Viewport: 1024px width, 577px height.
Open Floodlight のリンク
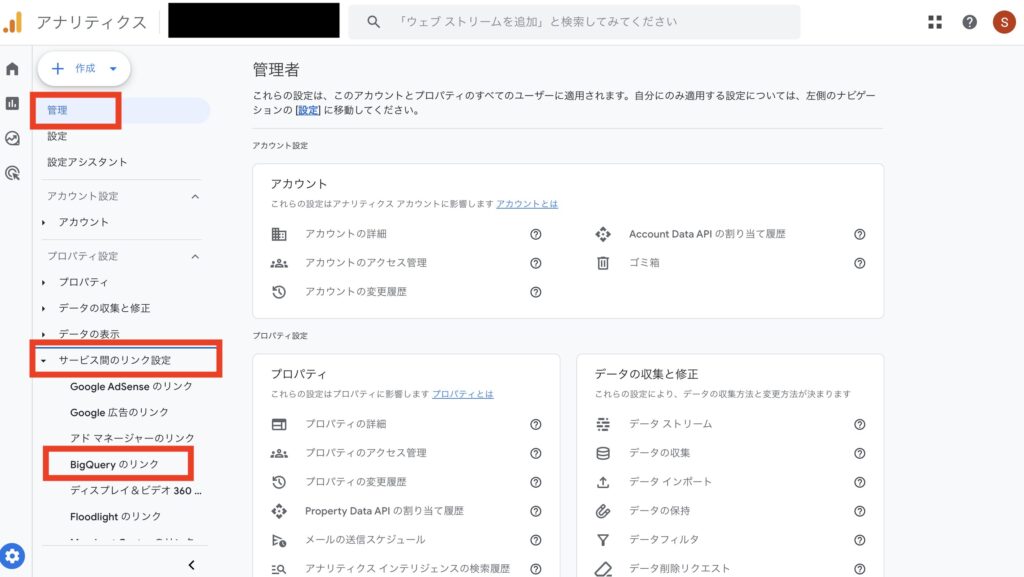[x=116, y=516]
